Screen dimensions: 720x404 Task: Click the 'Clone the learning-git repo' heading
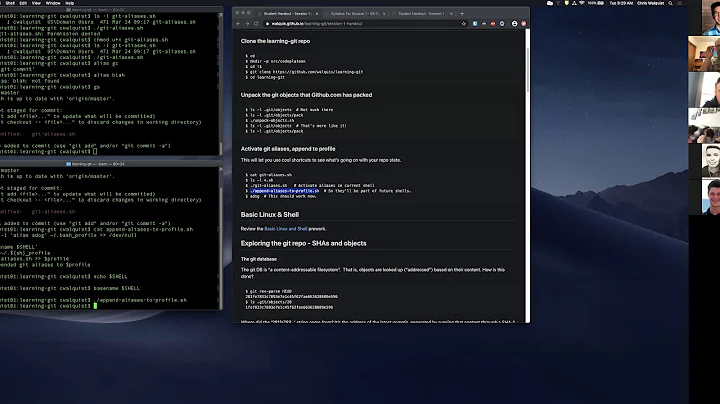tap(275, 41)
